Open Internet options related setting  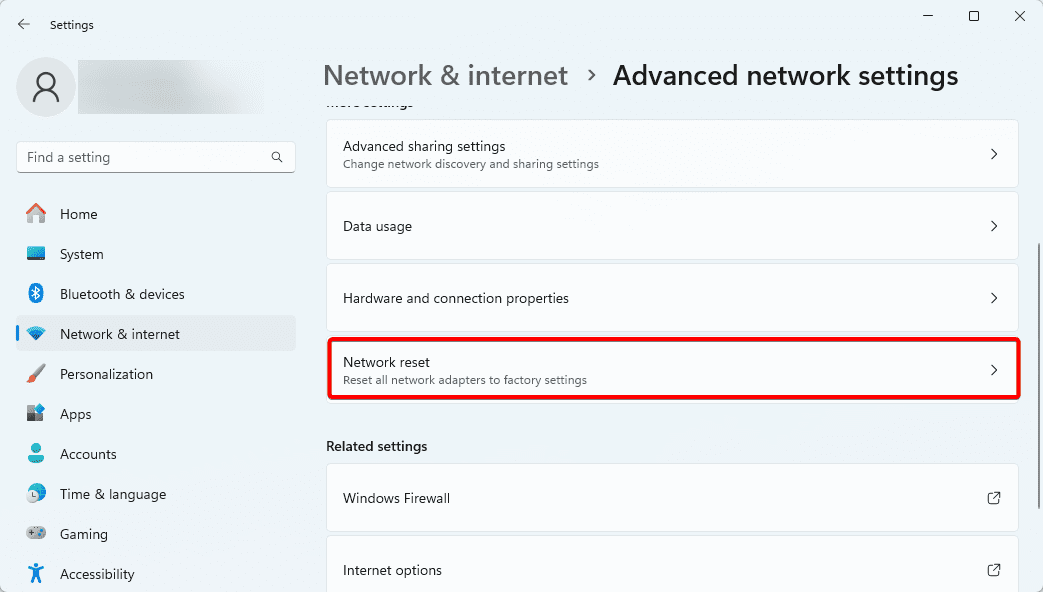[x=672, y=565]
